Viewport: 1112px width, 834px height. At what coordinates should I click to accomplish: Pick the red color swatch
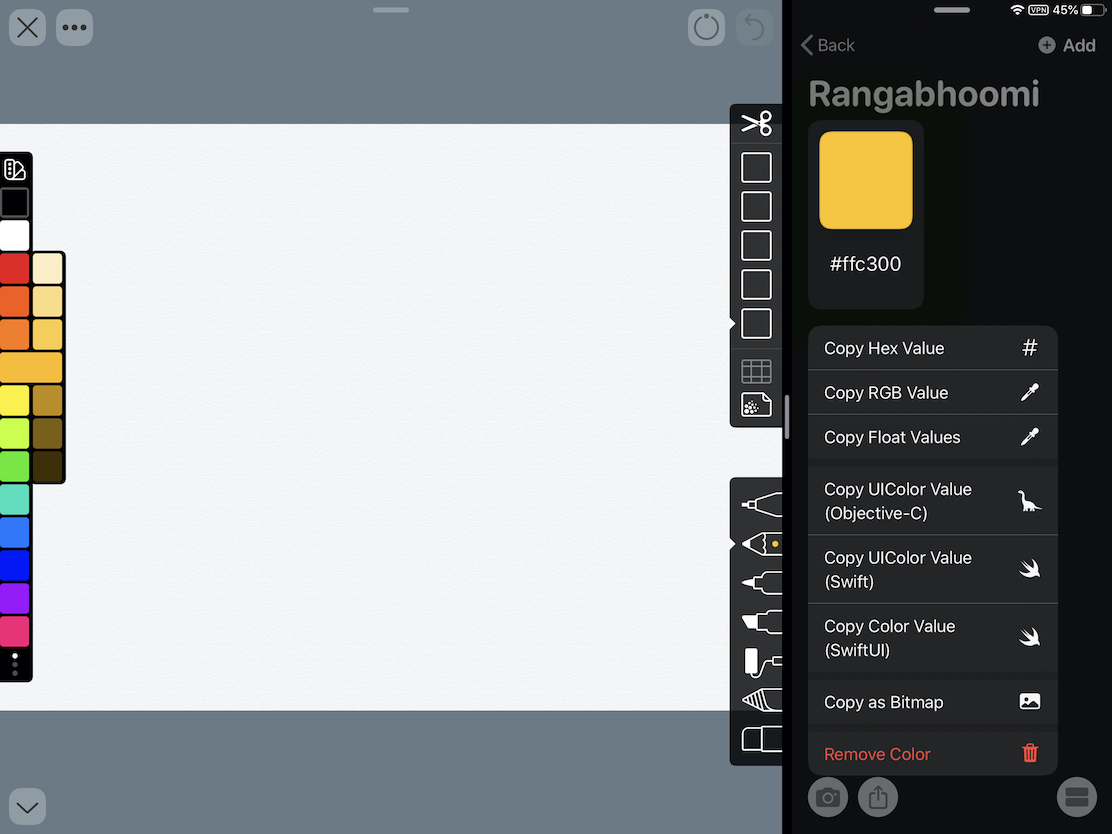pos(14,268)
